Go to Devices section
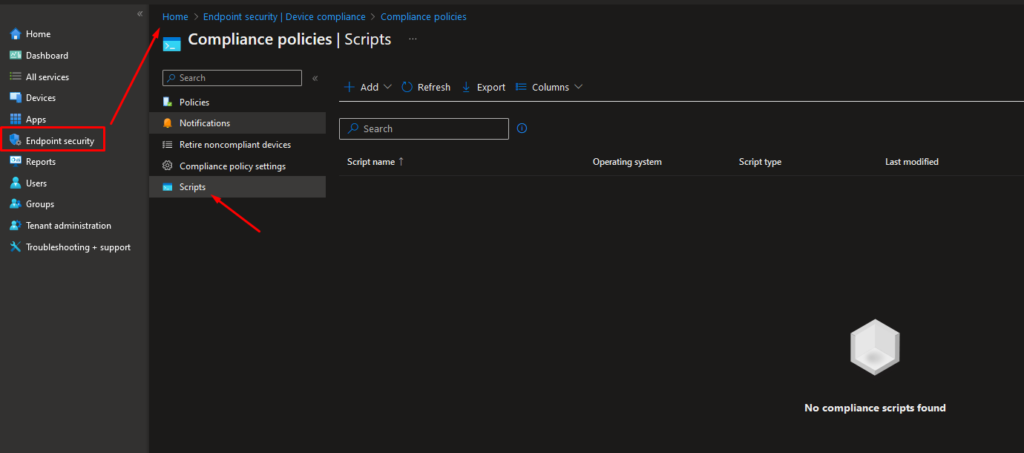1024x453 pixels. [x=40, y=98]
